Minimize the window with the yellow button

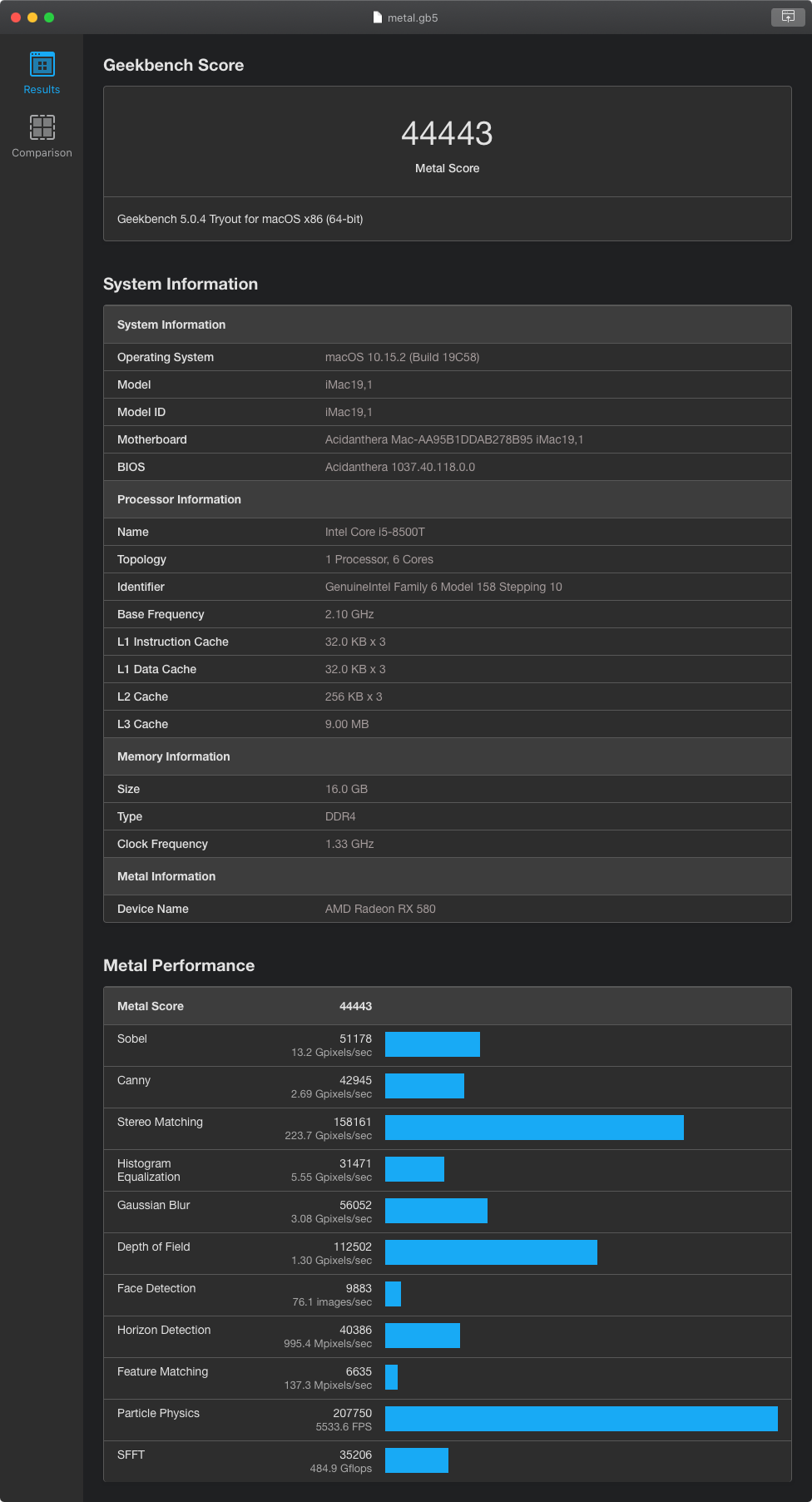point(32,17)
